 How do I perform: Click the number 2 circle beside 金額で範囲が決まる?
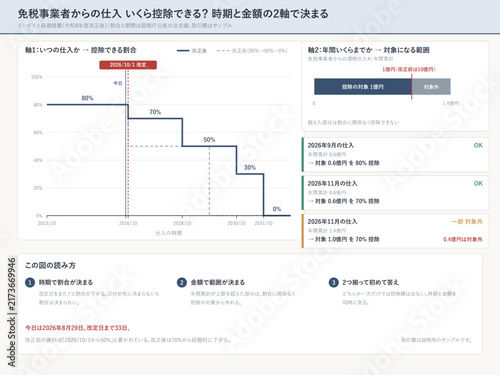click(182, 283)
